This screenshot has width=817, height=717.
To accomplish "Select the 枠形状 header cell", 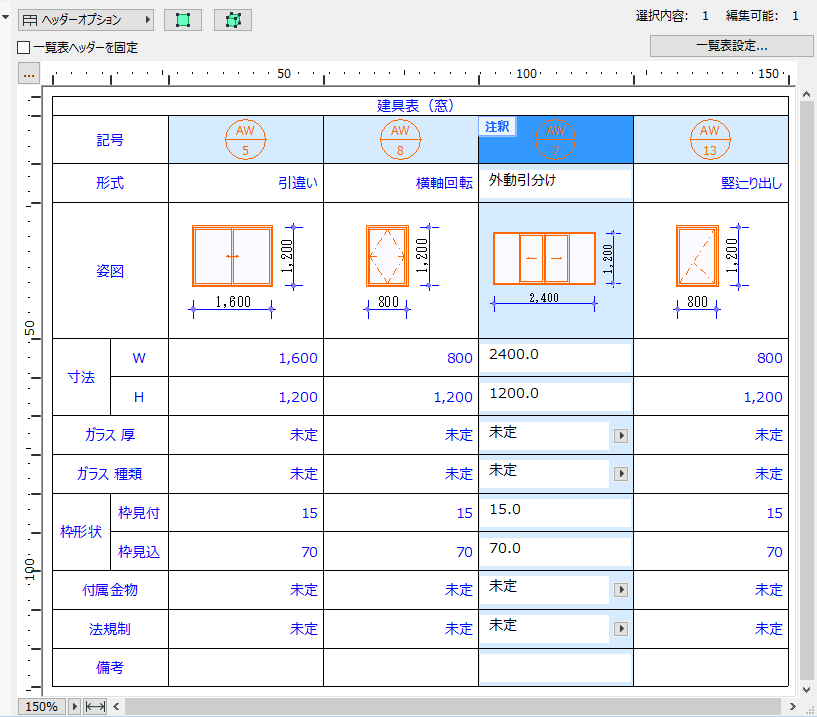I will (81, 531).
